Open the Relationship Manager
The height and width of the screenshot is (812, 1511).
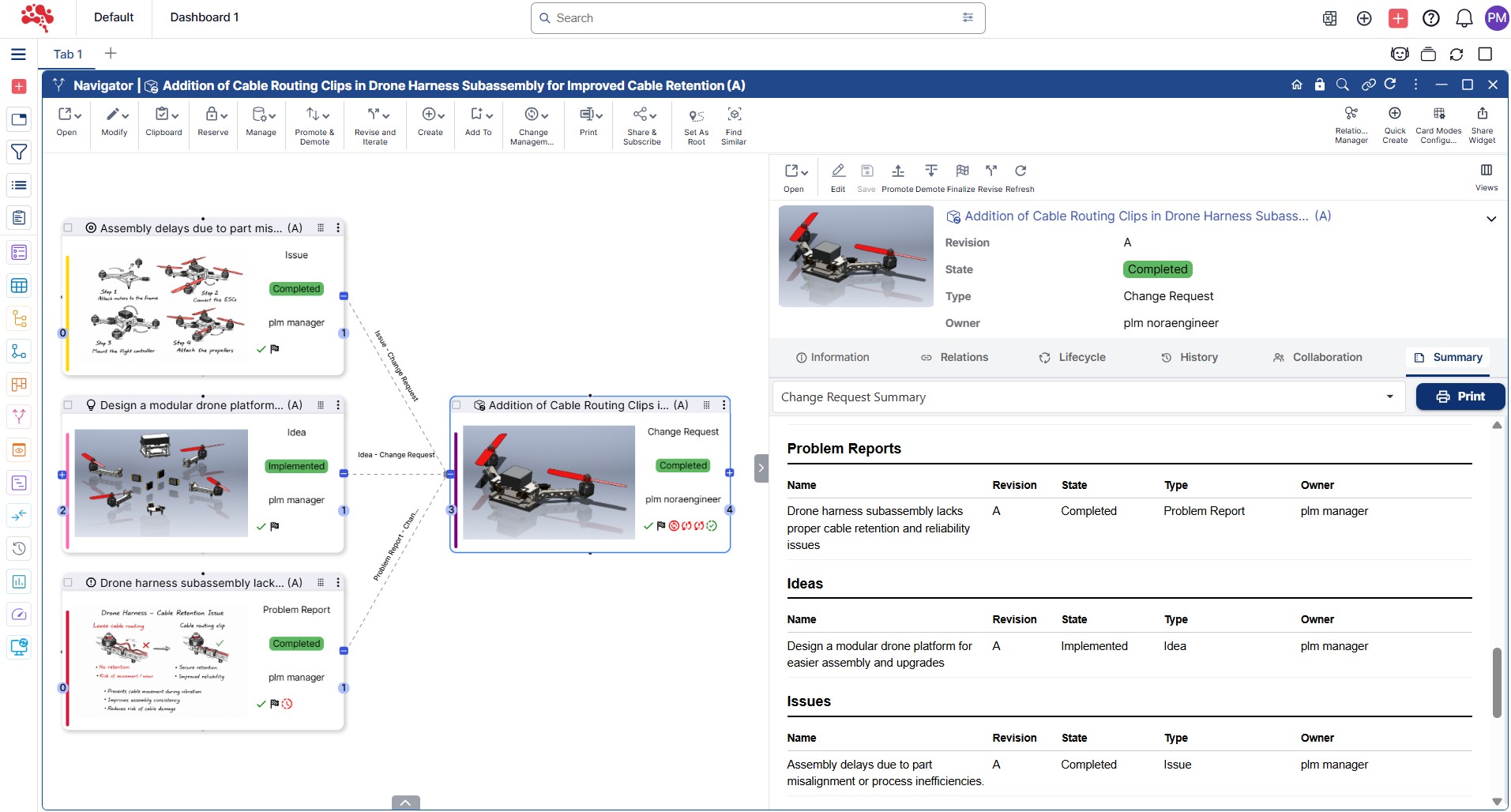point(1351,115)
